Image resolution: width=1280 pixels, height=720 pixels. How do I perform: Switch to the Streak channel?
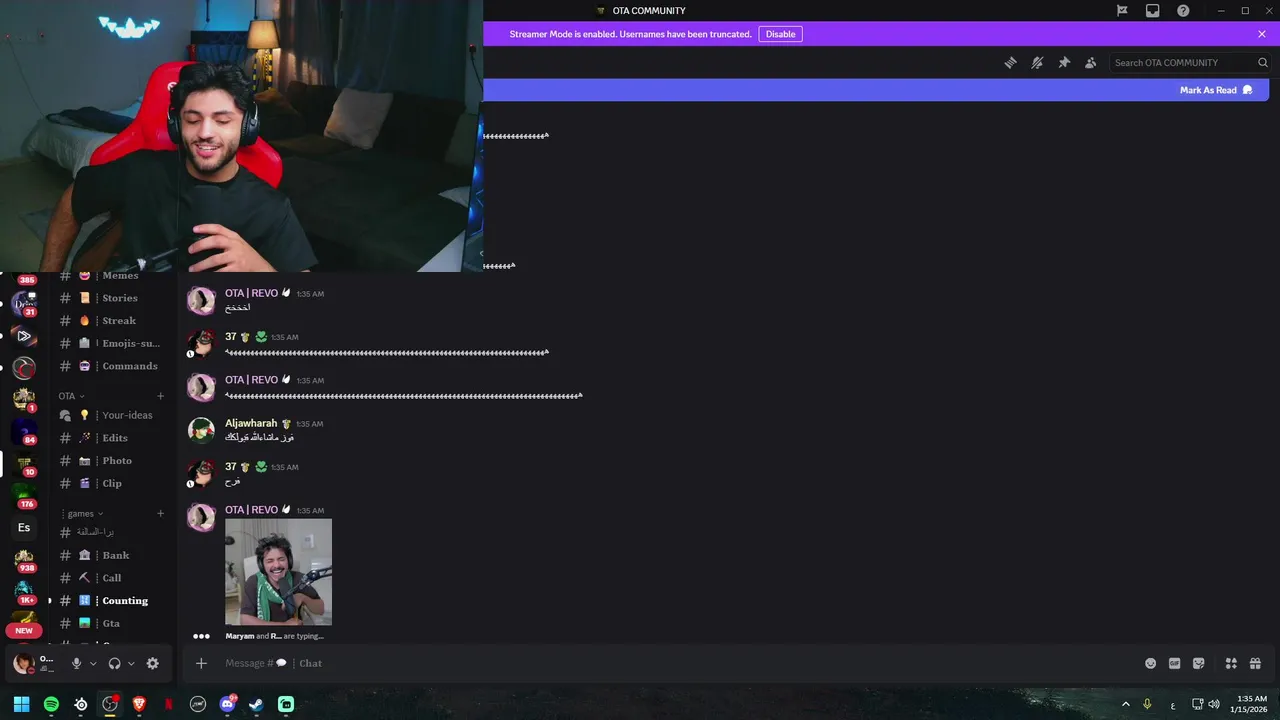112,321
